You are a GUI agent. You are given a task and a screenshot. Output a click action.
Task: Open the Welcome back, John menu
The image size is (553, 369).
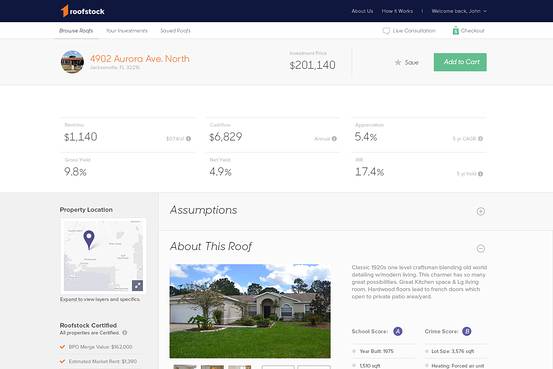[x=459, y=11]
